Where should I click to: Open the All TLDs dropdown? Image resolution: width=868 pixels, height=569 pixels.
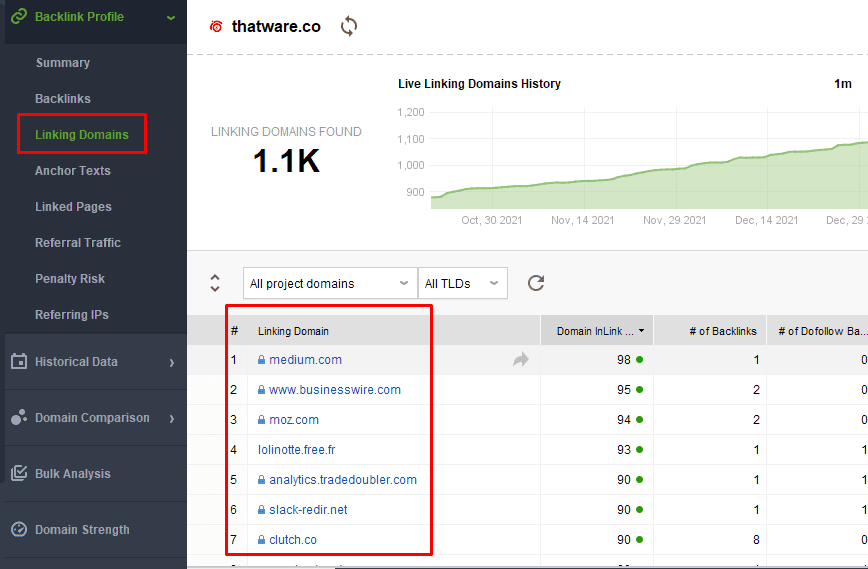pos(463,283)
